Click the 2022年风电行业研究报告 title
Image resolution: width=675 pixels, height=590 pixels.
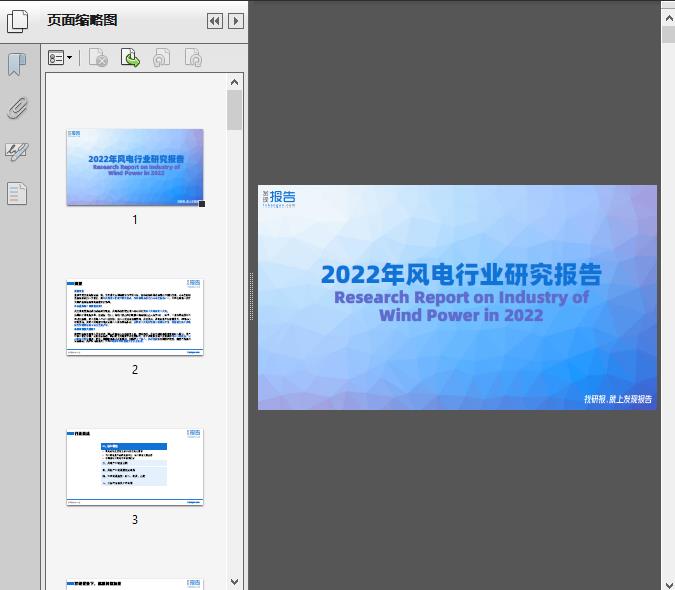click(x=461, y=275)
